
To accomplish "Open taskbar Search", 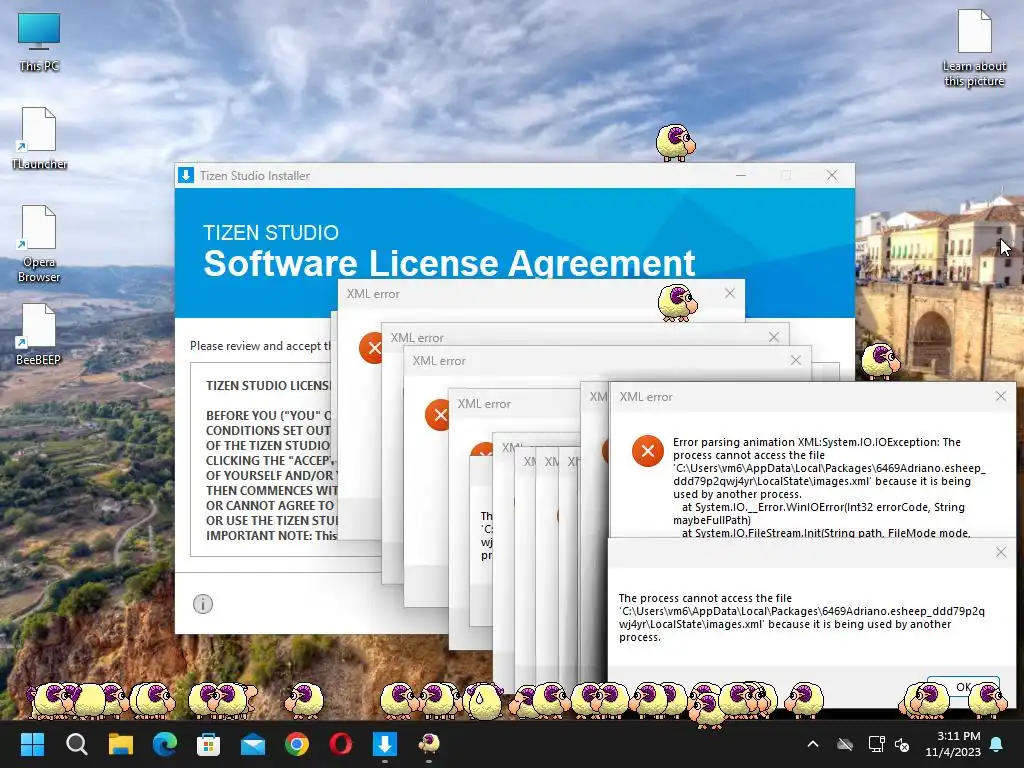I will pos(76,744).
